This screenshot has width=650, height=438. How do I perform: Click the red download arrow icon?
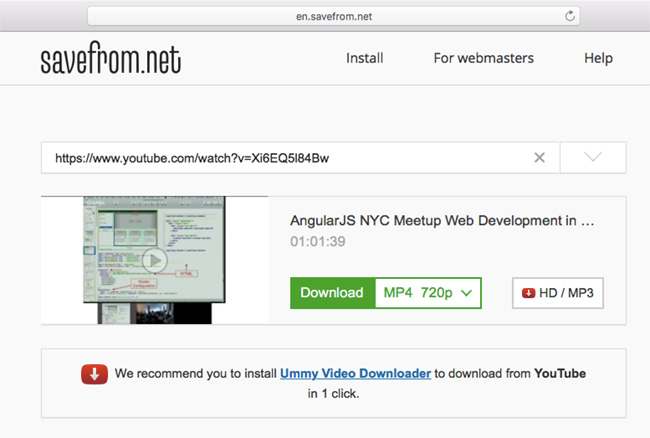pyautogui.click(x=95, y=374)
